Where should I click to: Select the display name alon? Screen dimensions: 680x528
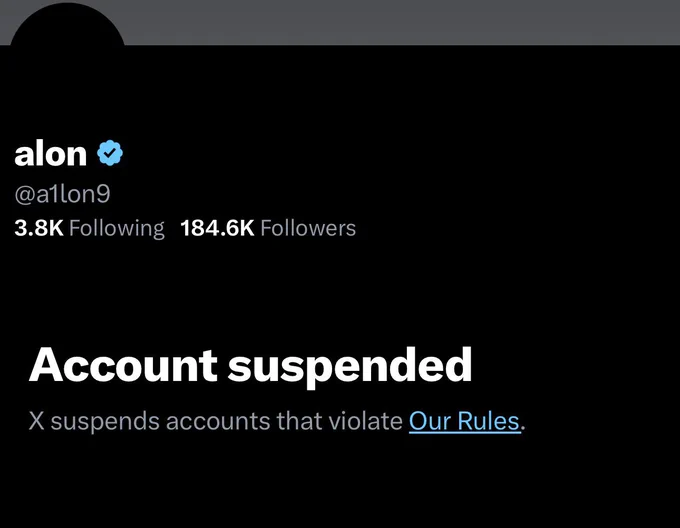point(51,153)
